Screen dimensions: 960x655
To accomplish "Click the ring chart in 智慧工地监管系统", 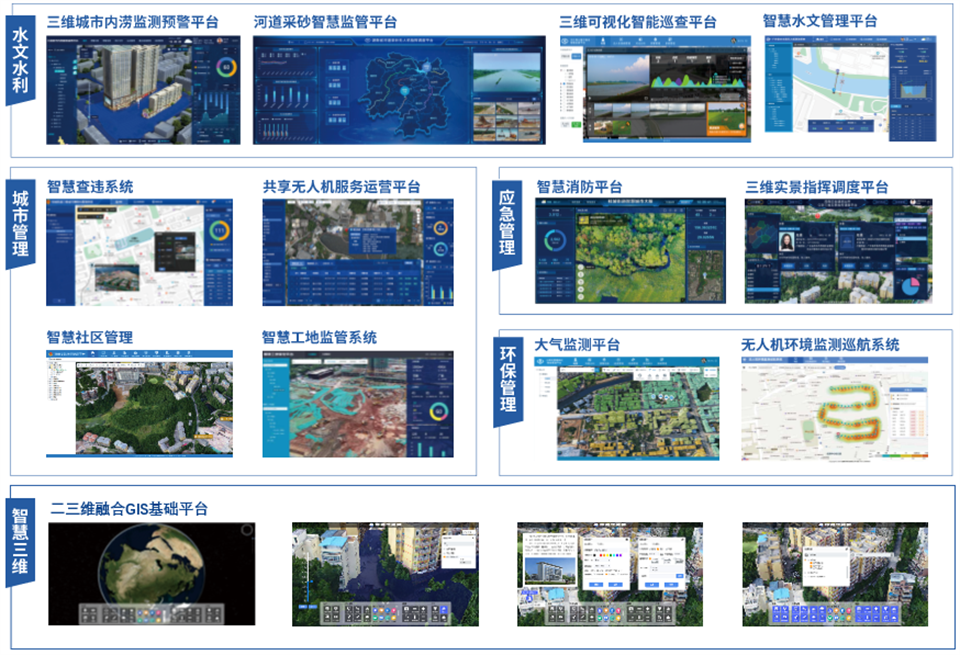I will (438, 411).
